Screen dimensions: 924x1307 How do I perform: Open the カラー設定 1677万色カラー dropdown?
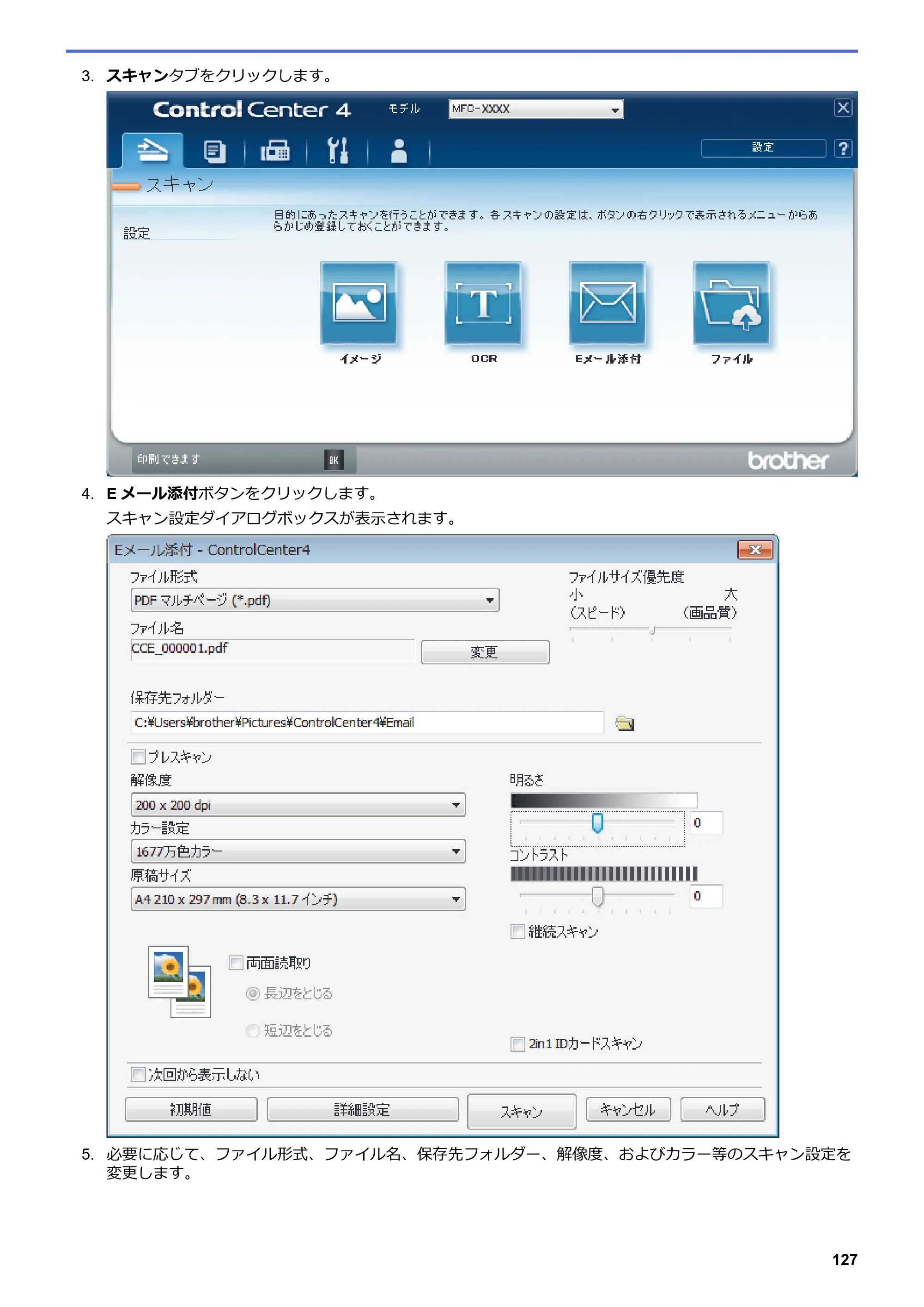click(x=298, y=851)
